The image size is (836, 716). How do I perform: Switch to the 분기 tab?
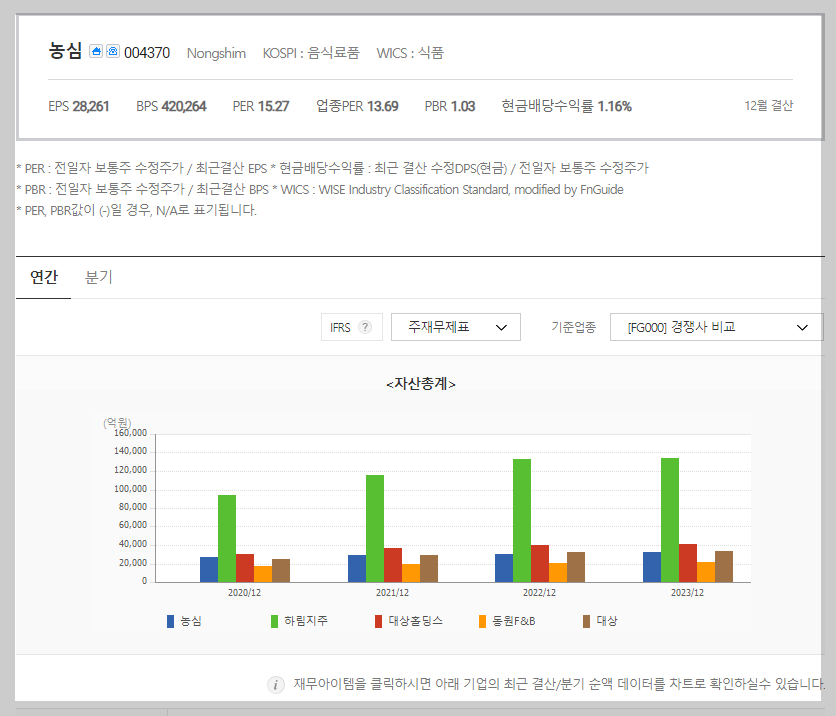pos(99,277)
